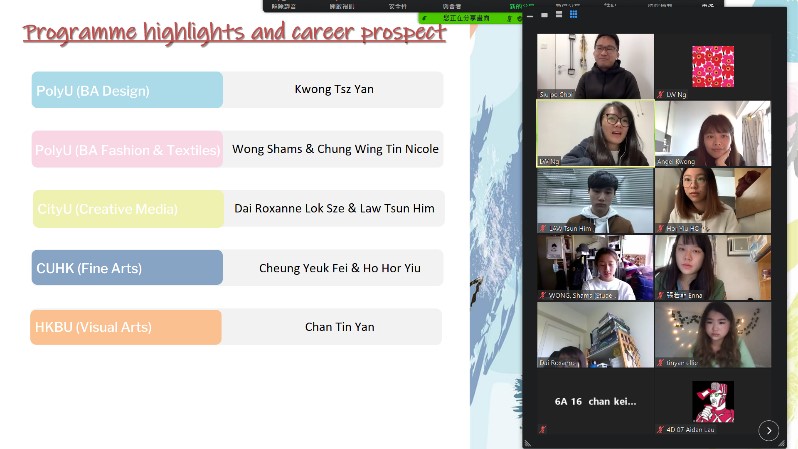Hide the video thumbnail panel

click(530, 16)
